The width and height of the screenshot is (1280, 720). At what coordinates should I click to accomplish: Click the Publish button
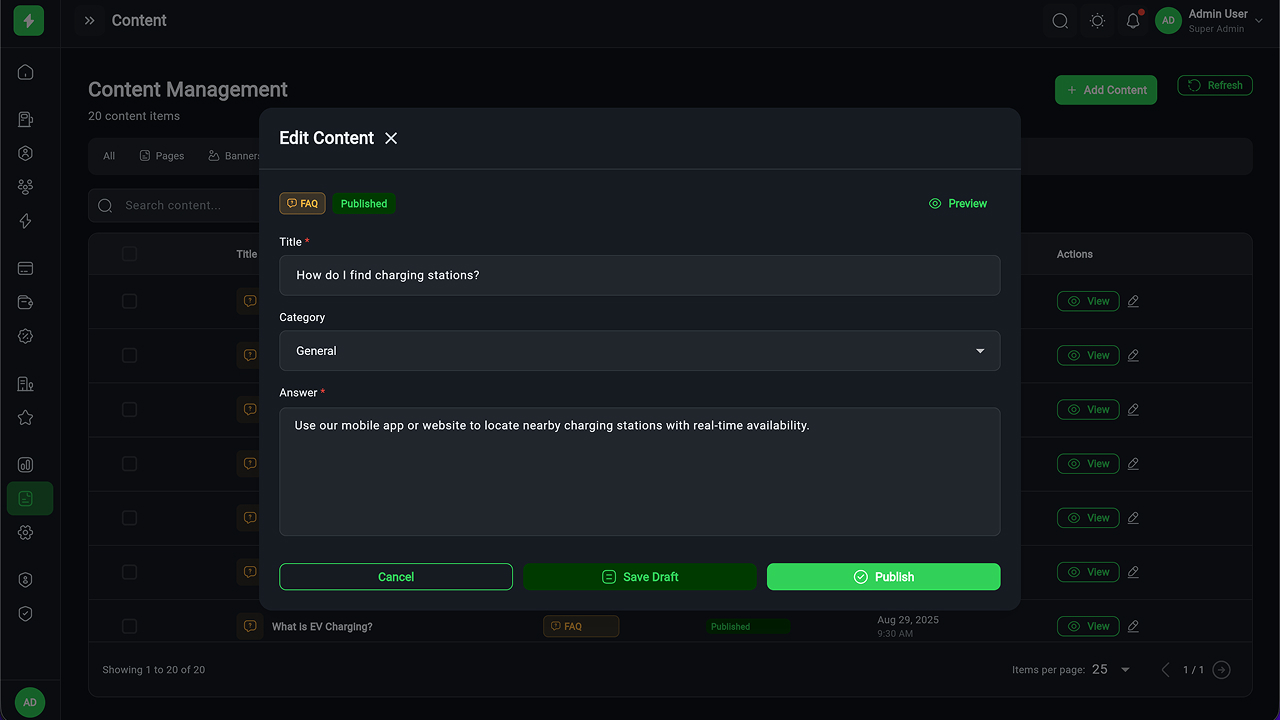[x=883, y=577]
